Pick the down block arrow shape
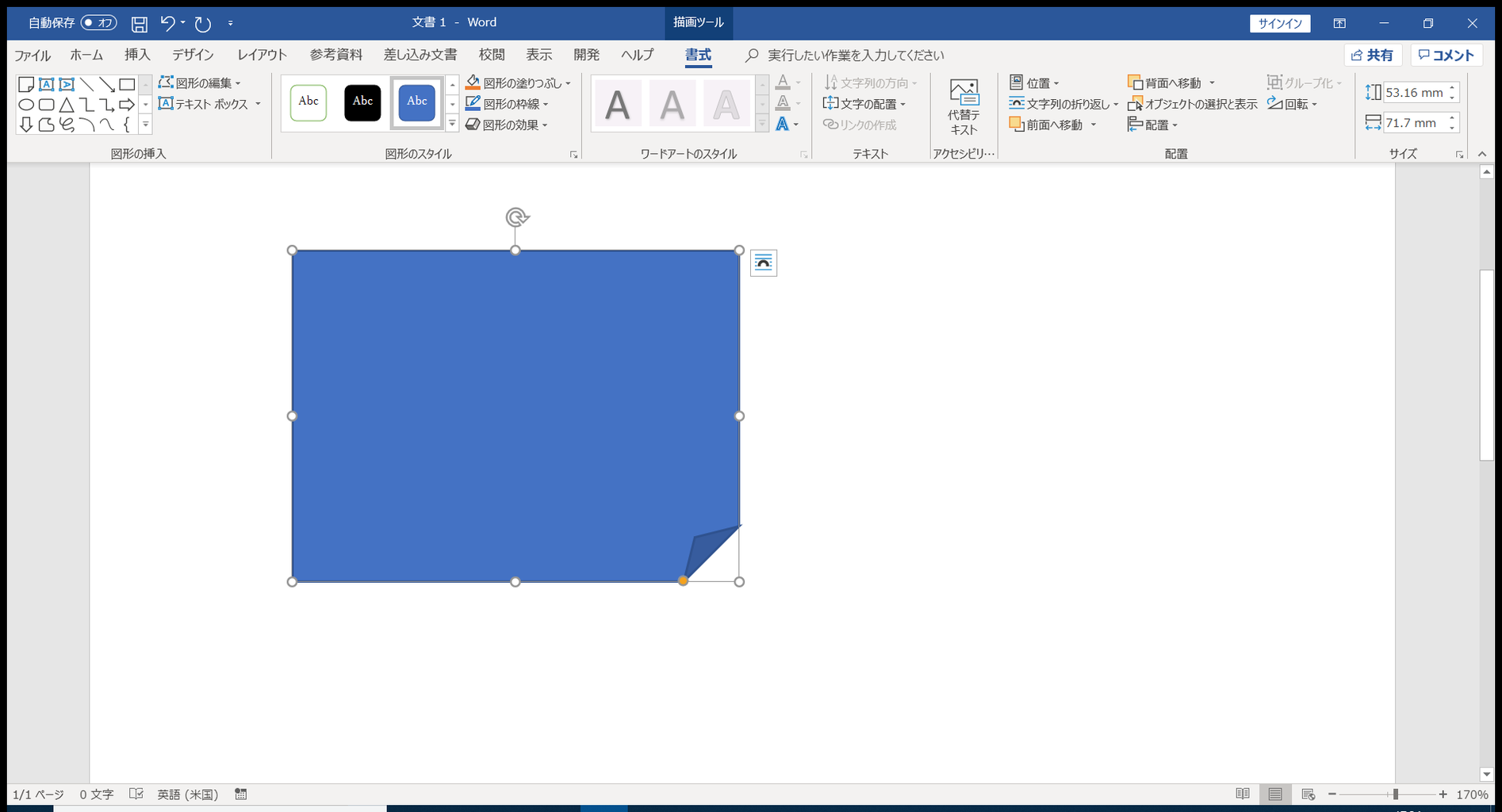This screenshot has height=812, width=1502. pos(26,124)
